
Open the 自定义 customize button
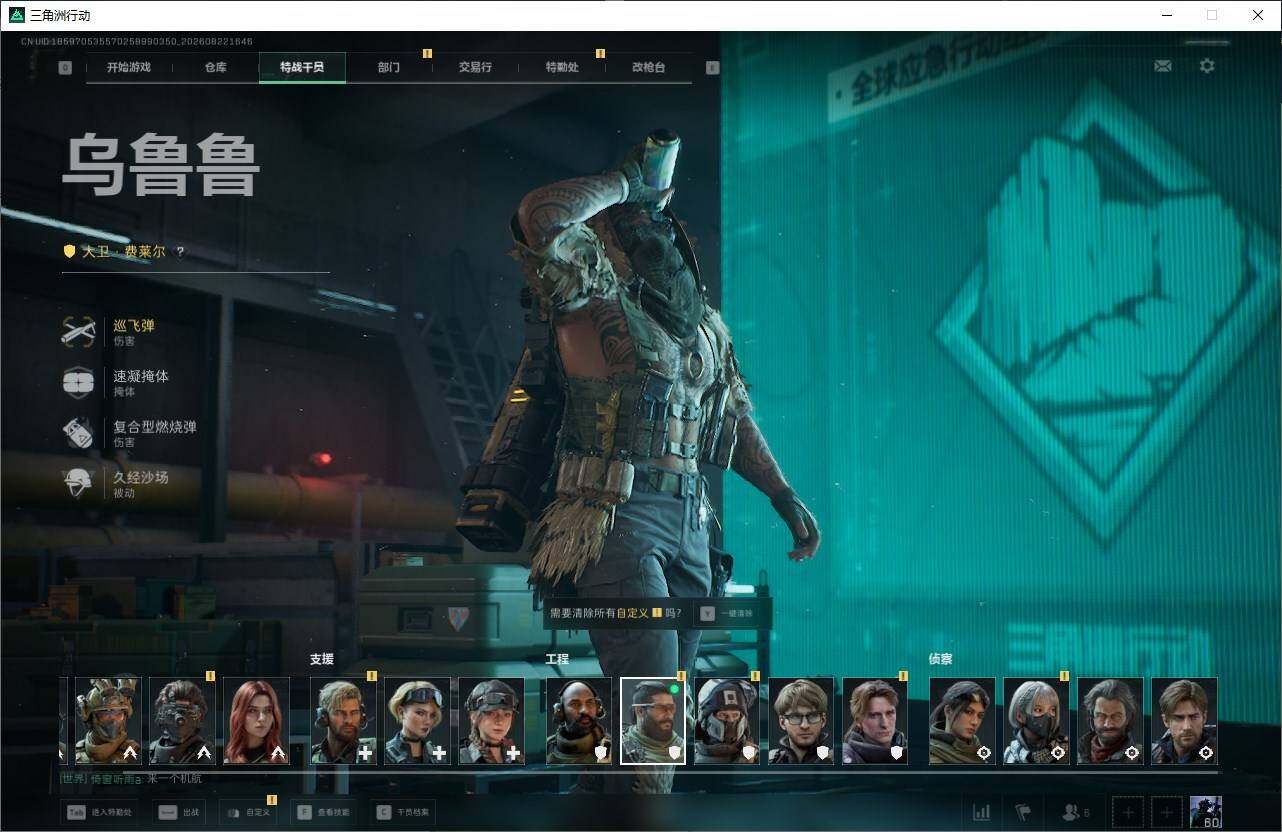coord(248,813)
